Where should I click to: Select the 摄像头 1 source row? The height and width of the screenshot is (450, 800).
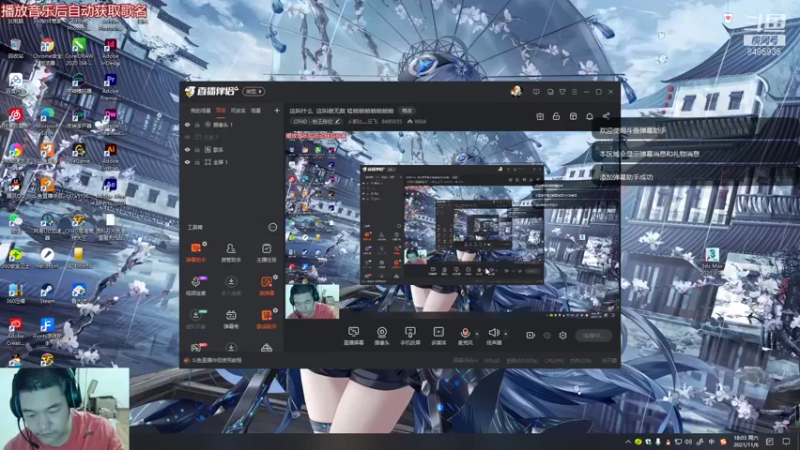[232, 124]
